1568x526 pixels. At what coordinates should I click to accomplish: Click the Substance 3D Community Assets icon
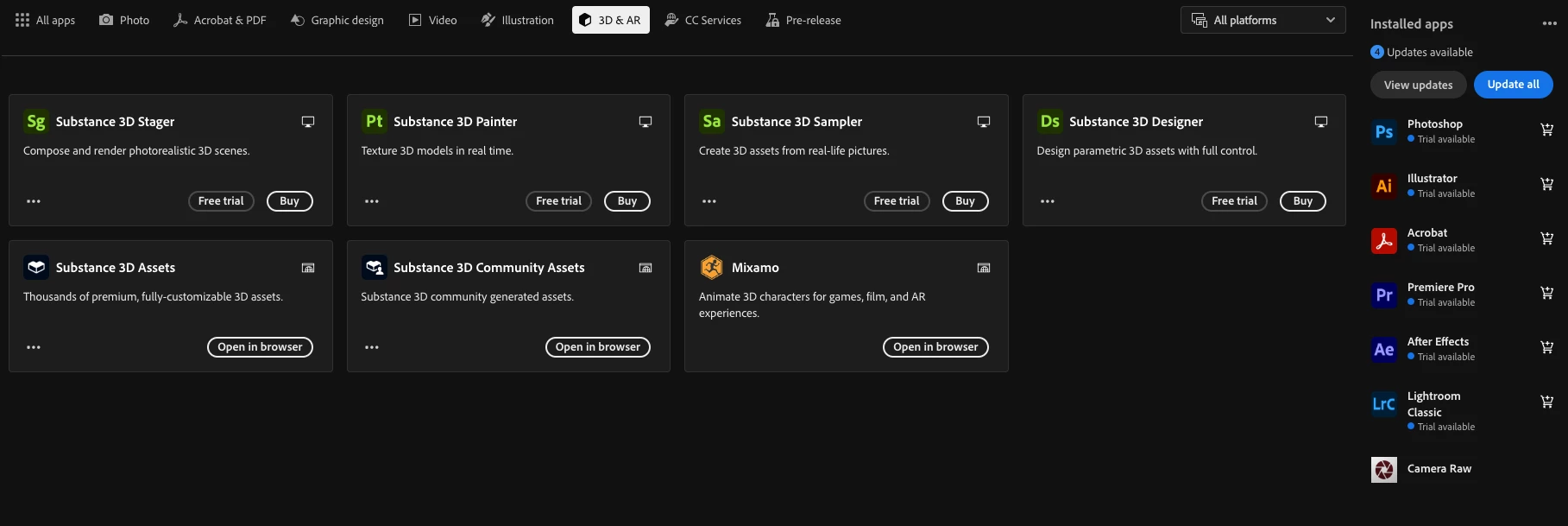pos(374,268)
